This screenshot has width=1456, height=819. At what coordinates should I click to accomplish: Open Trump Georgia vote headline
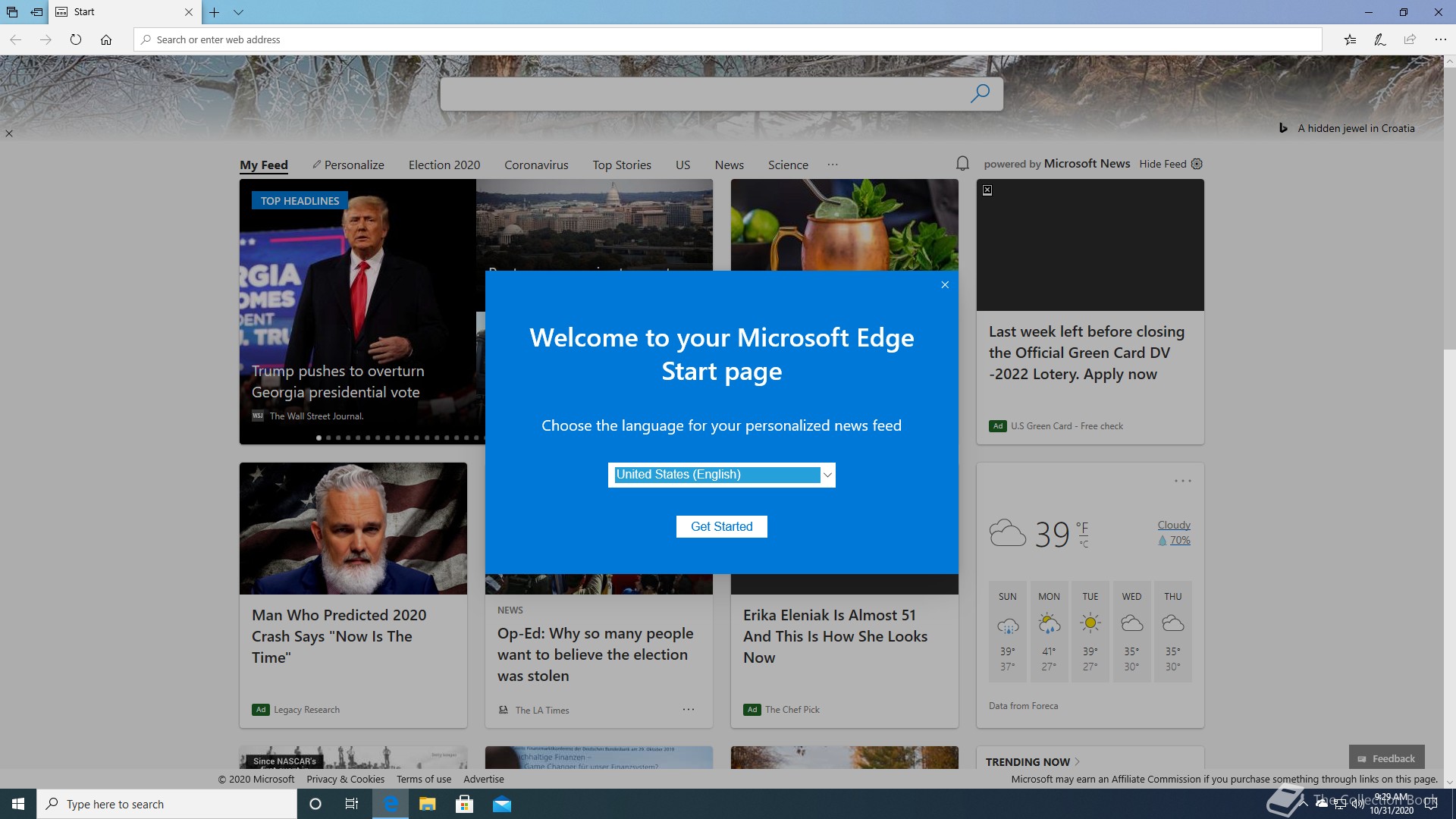coord(337,381)
